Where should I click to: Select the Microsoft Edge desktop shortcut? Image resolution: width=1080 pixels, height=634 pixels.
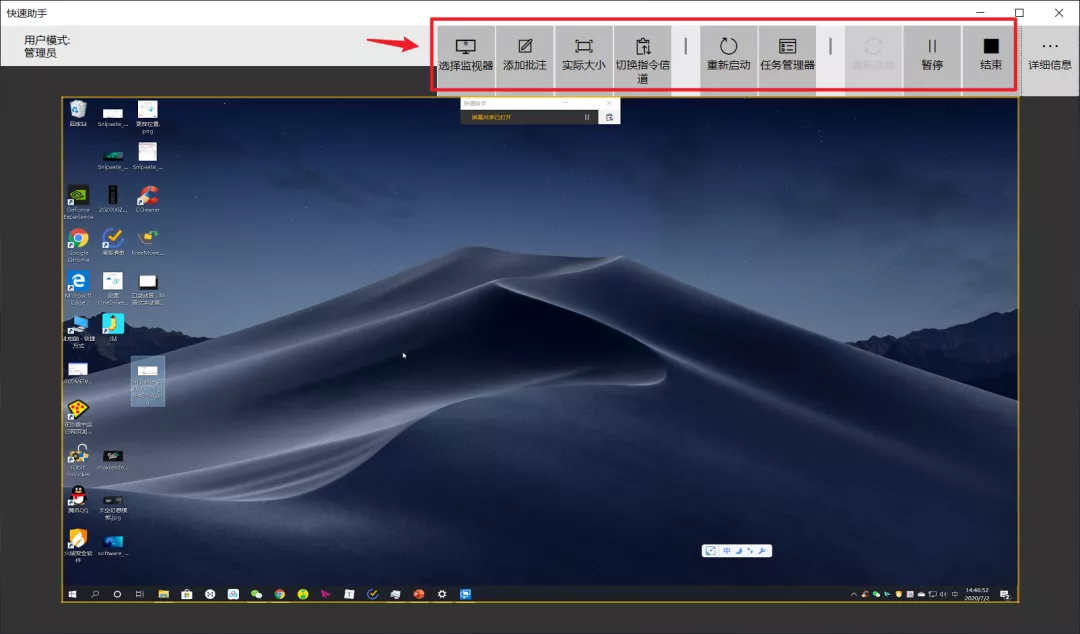pos(78,288)
